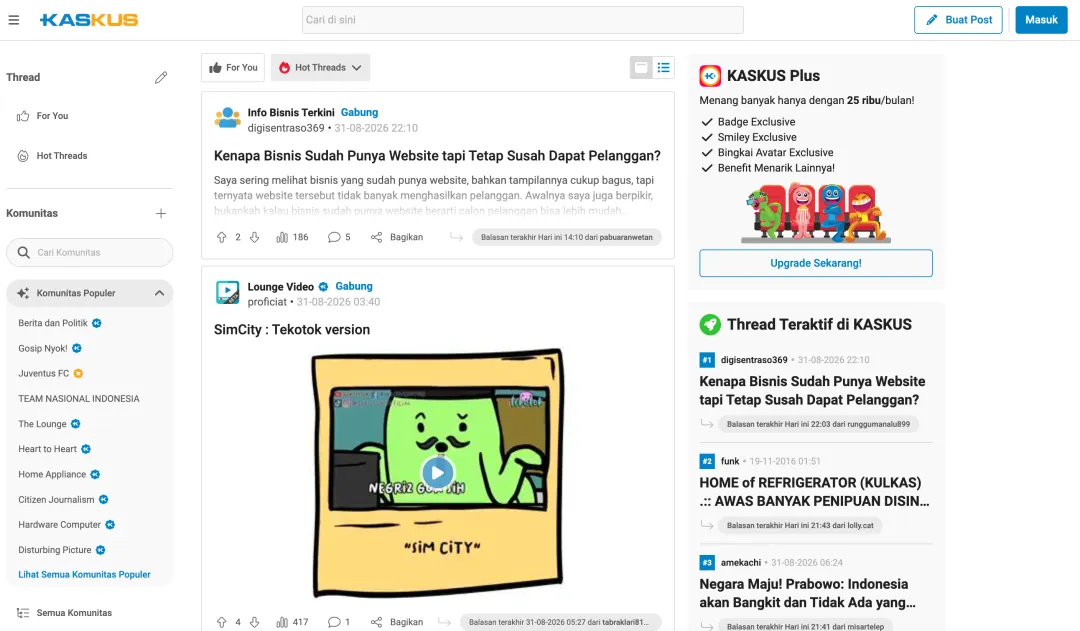View stats icon showing 186 views
The image size is (1080, 631).
pyautogui.click(x=282, y=237)
